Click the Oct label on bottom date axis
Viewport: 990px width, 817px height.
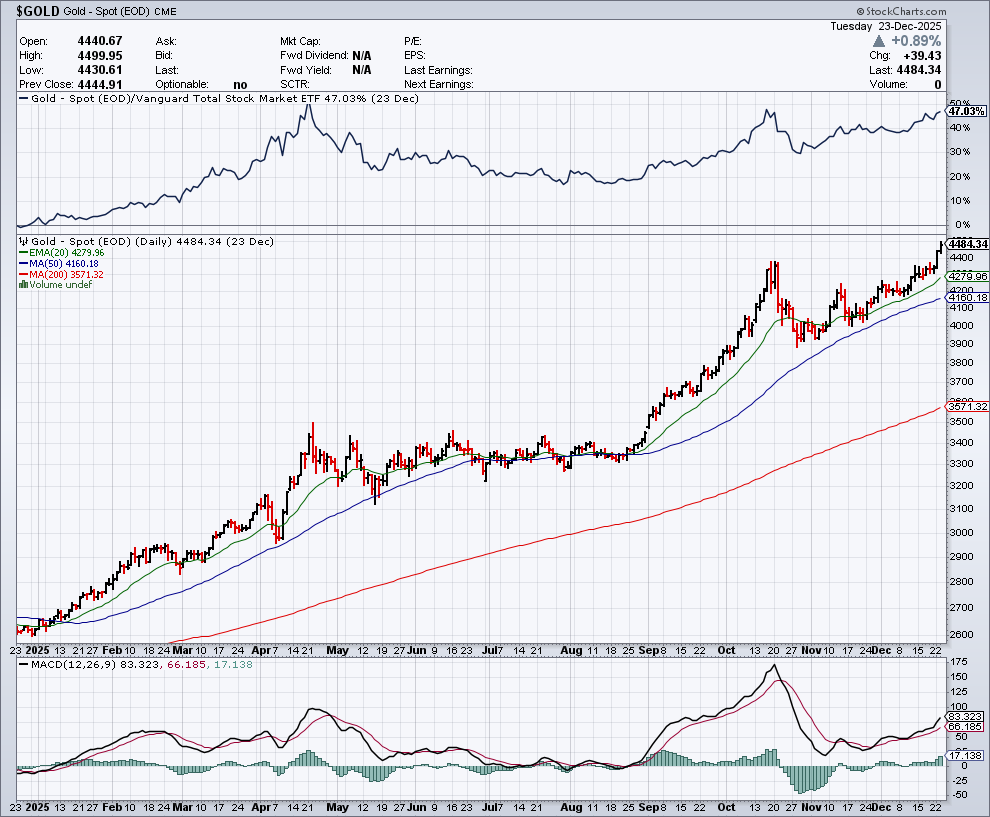tap(725, 806)
